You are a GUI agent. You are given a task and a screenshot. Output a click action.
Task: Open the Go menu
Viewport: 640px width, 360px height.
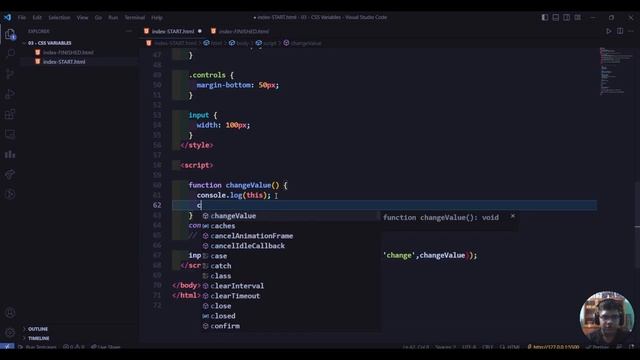tap(98, 18)
